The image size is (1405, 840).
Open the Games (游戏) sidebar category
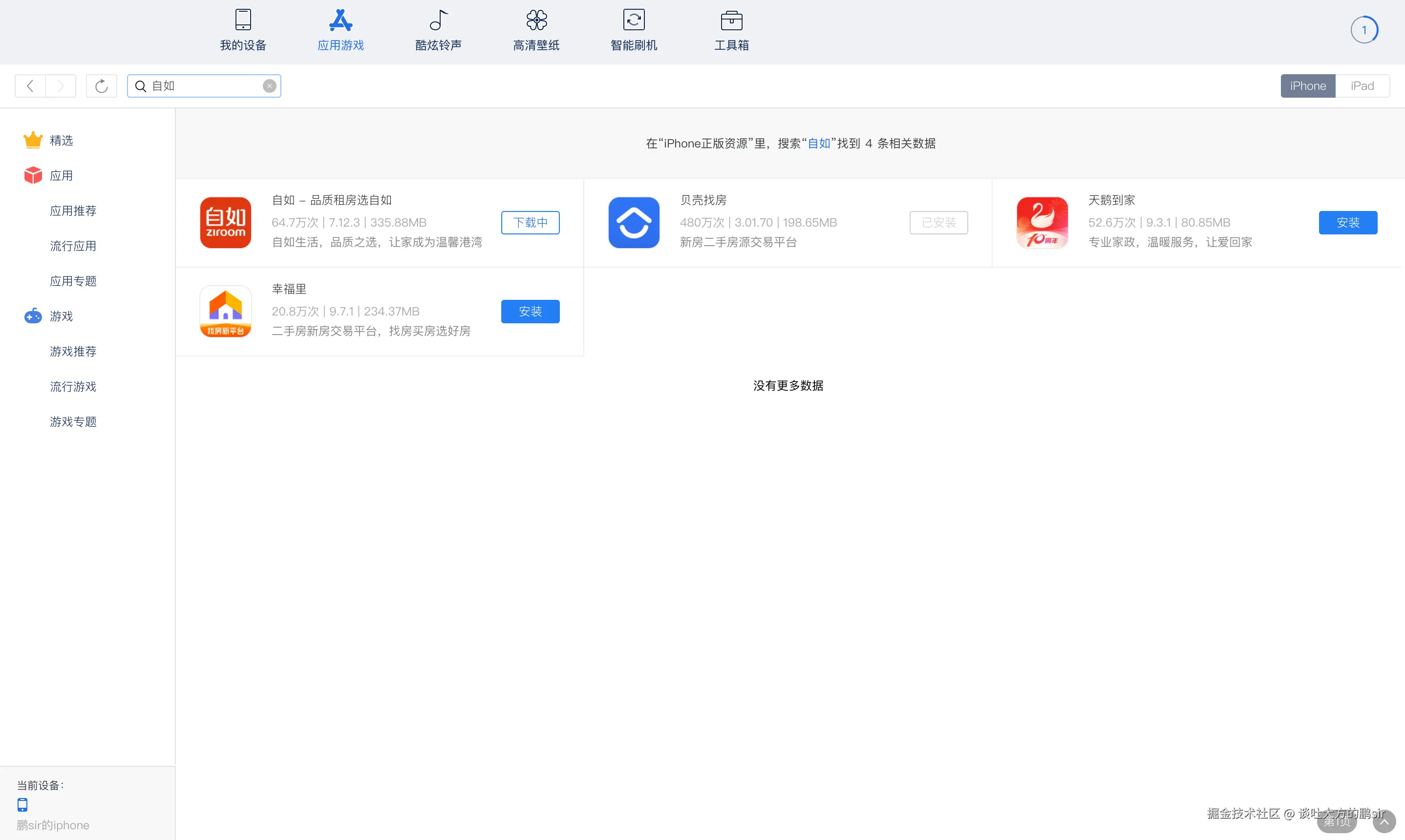tap(61, 316)
